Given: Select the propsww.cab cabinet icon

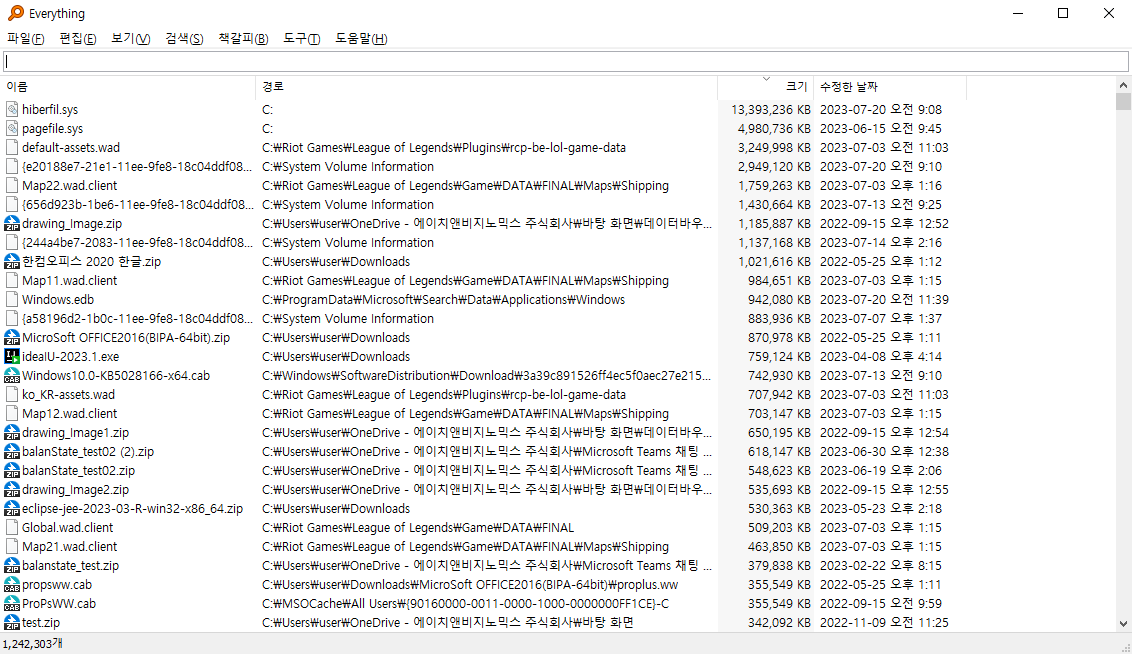Looking at the screenshot, I should (x=12, y=585).
